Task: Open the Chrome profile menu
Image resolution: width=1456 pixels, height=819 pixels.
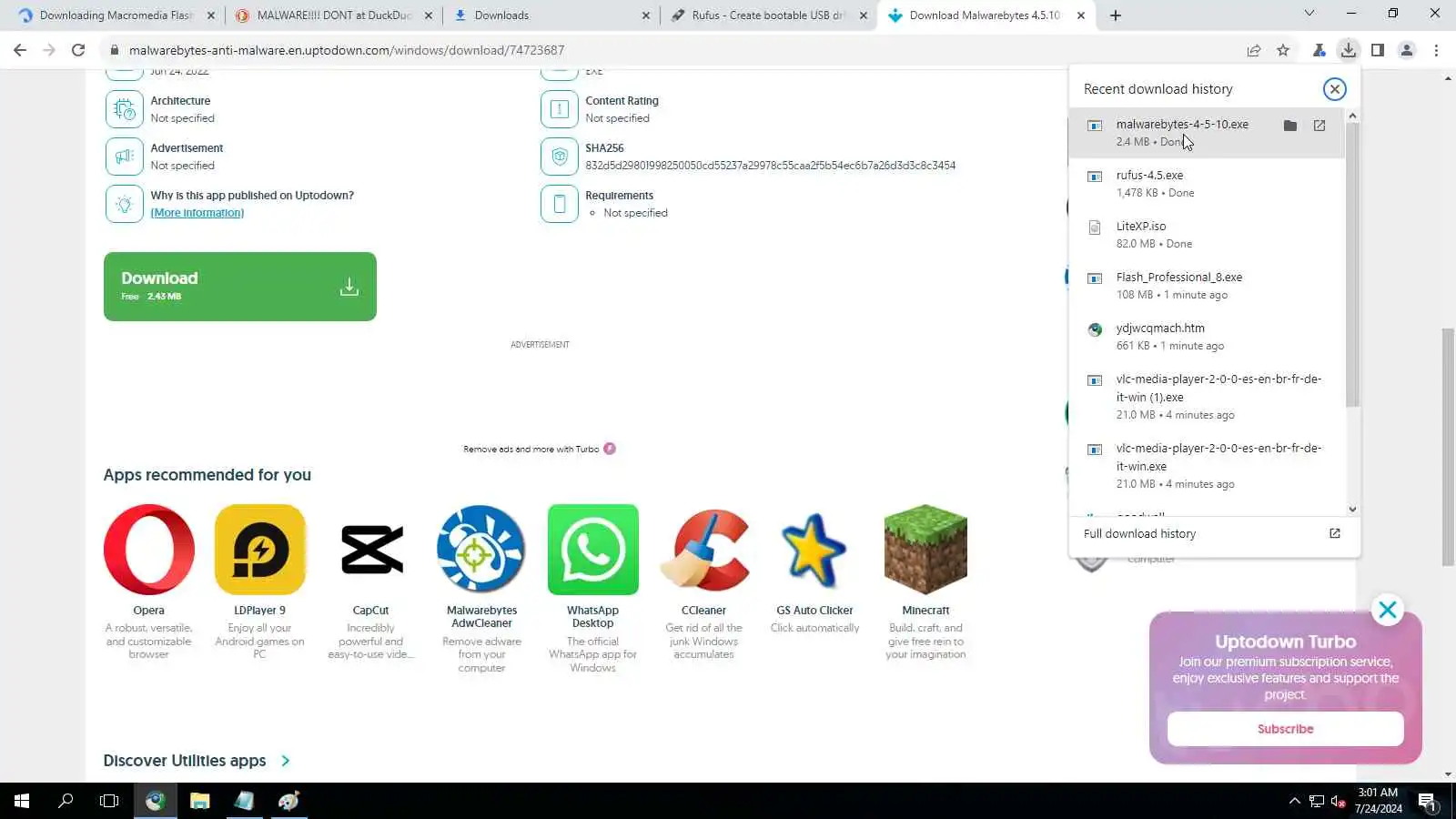Action: click(1407, 50)
